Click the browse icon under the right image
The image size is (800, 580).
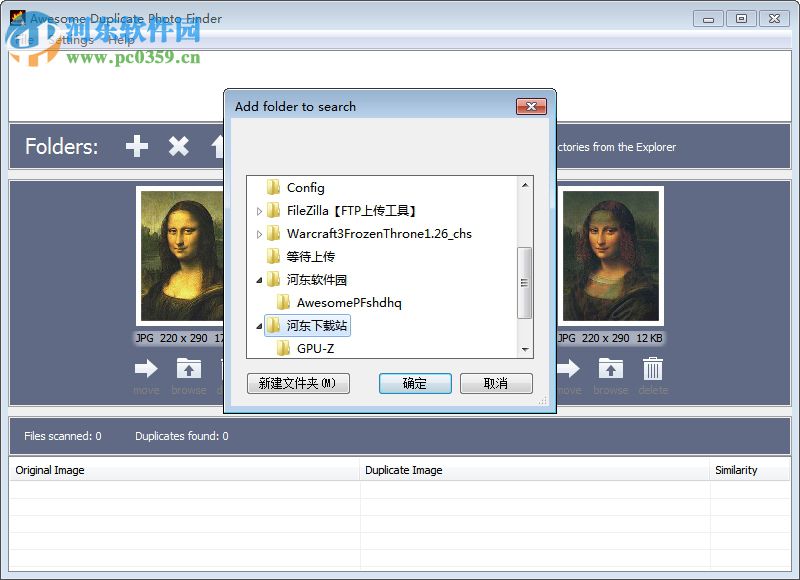pyautogui.click(x=610, y=370)
